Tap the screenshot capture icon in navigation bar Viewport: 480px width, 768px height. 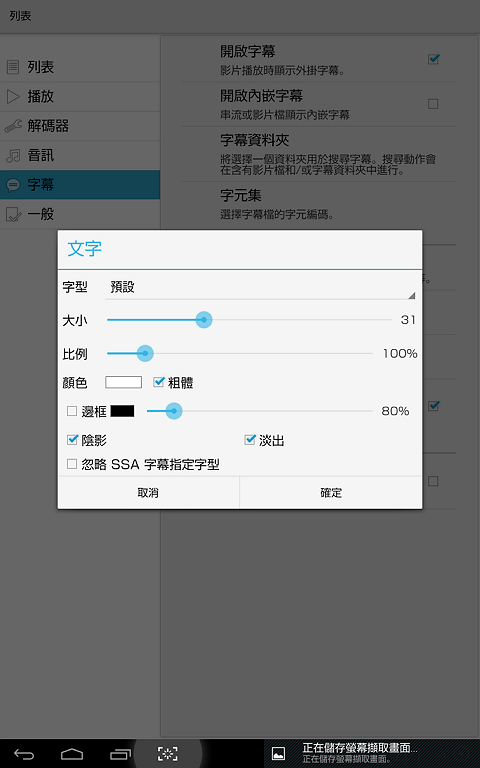(168, 754)
